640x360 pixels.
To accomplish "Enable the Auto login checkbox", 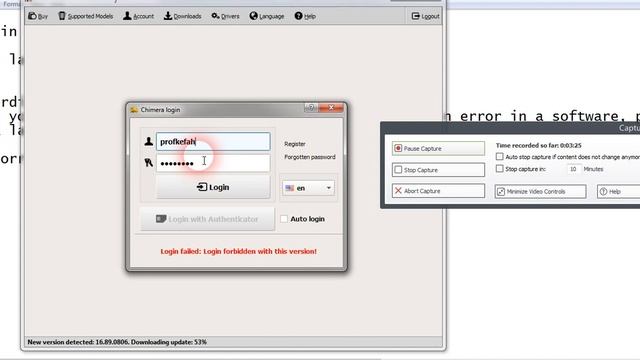I will (284, 219).
